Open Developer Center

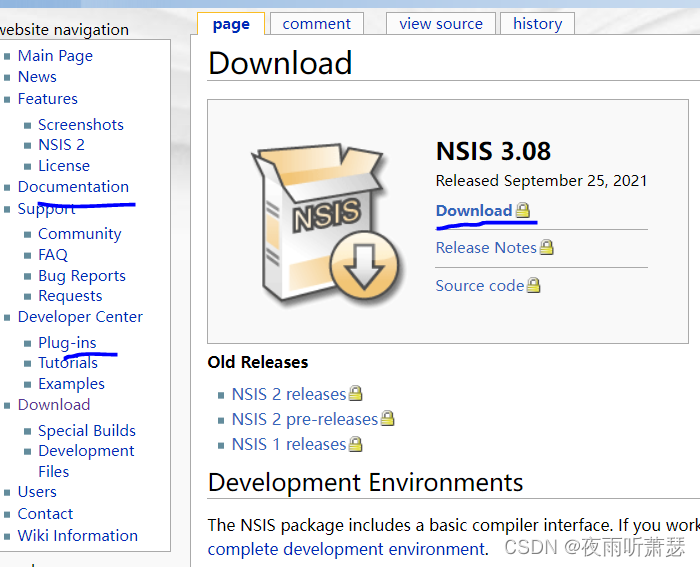[80, 317]
